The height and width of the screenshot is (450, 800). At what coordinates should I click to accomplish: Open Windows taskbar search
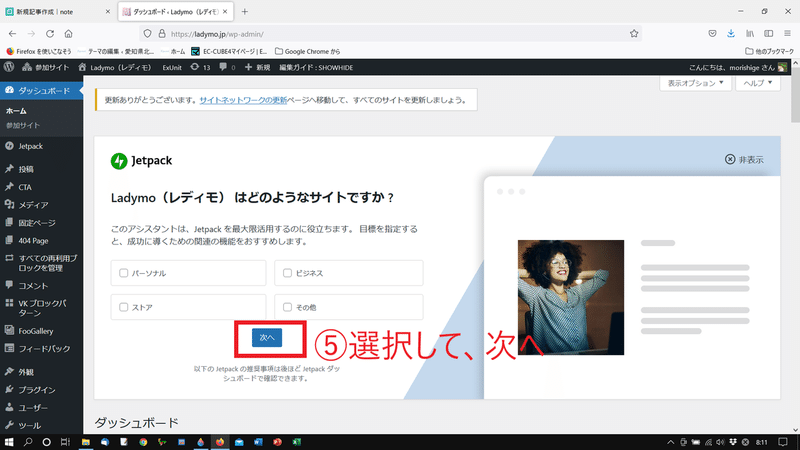click(28, 442)
